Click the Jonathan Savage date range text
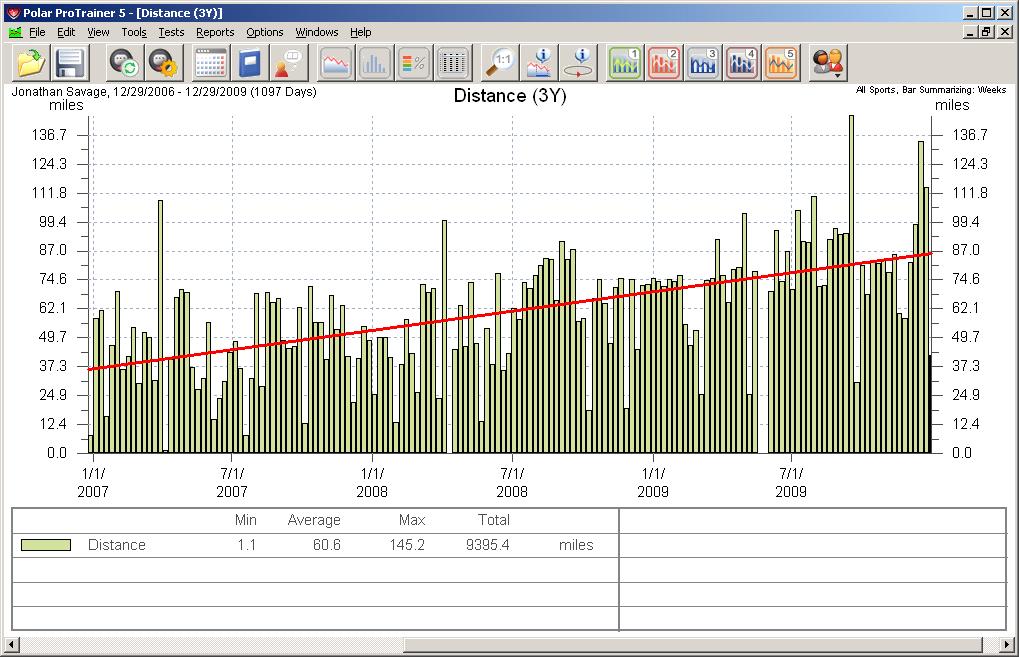 164,92
